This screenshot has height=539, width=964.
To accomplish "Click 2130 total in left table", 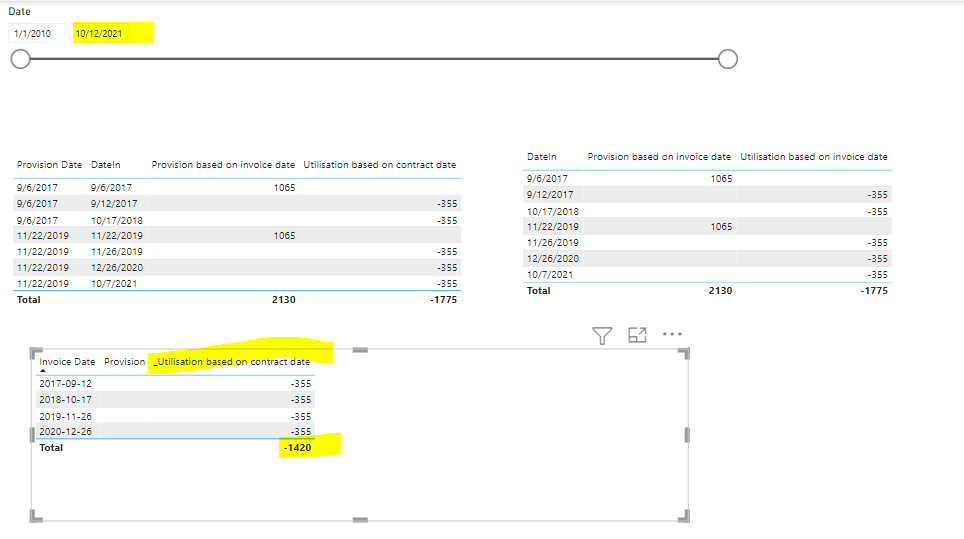I will point(283,299).
